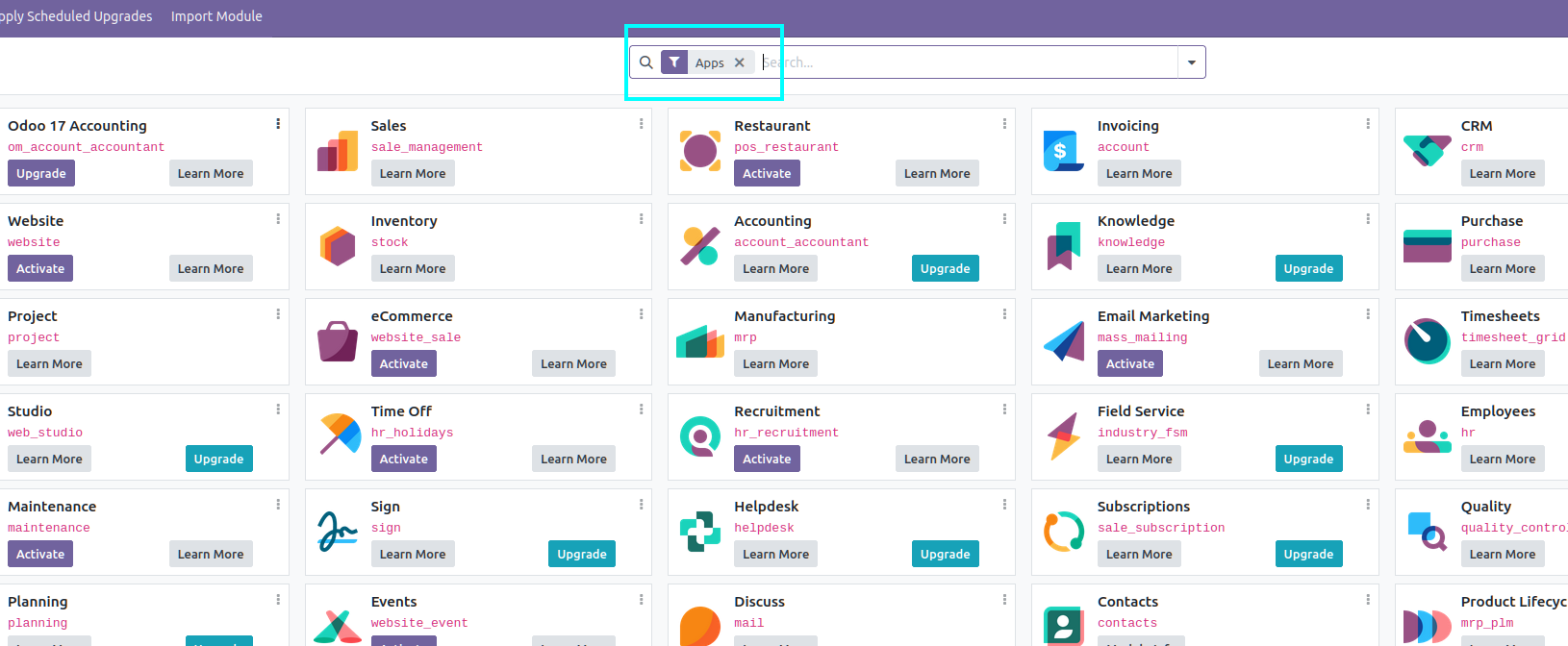Open the Knowledge card three-dot menu

1368,219
